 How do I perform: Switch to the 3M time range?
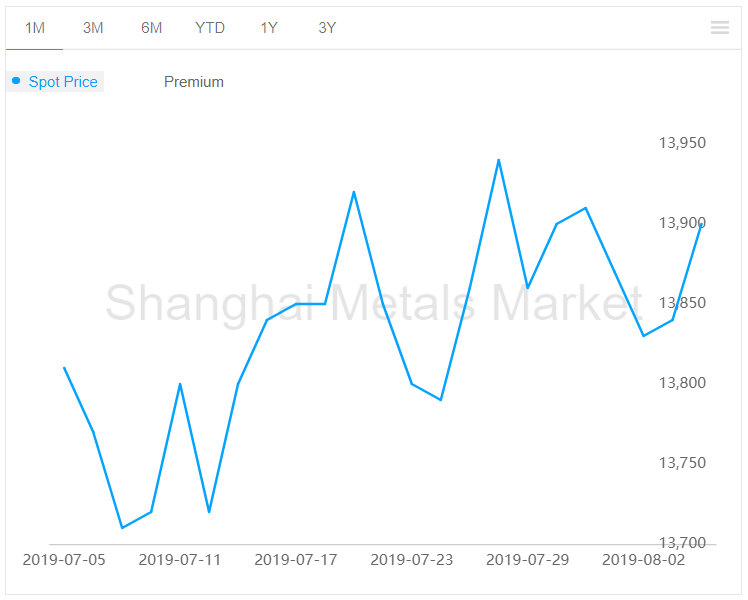[93, 28]
